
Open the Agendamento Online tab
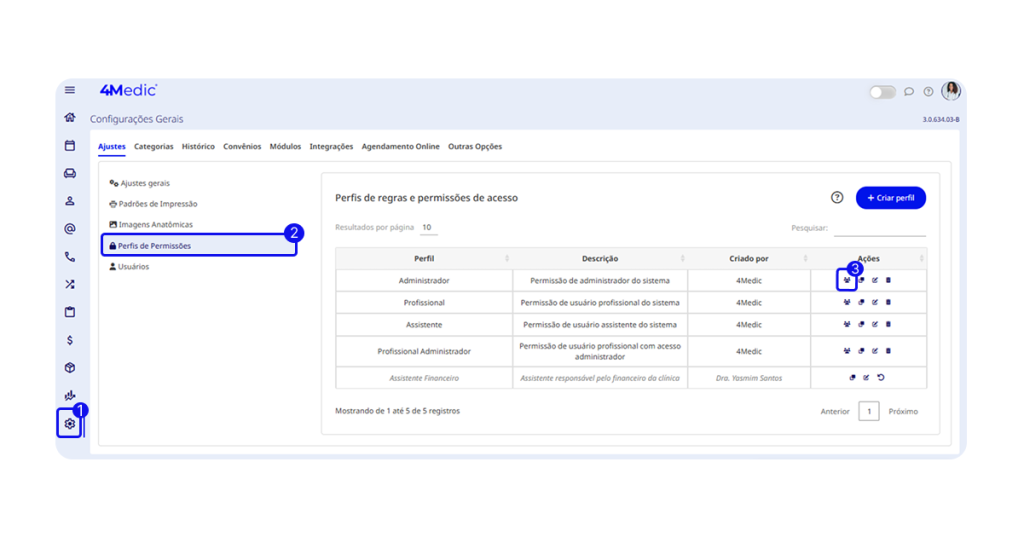tap(400, 147)
